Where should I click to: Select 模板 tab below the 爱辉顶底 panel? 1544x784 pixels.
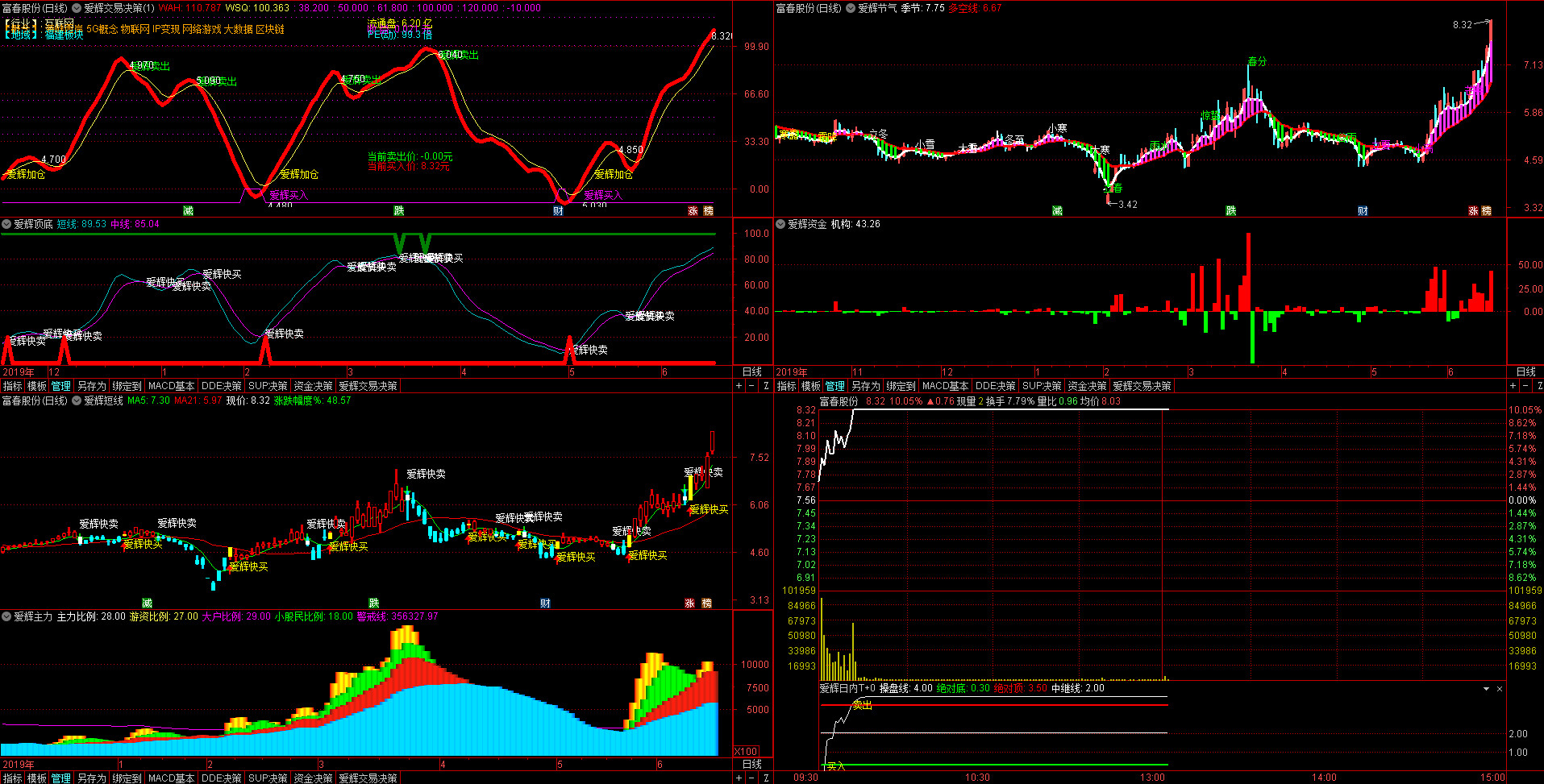tap(37, 386)
